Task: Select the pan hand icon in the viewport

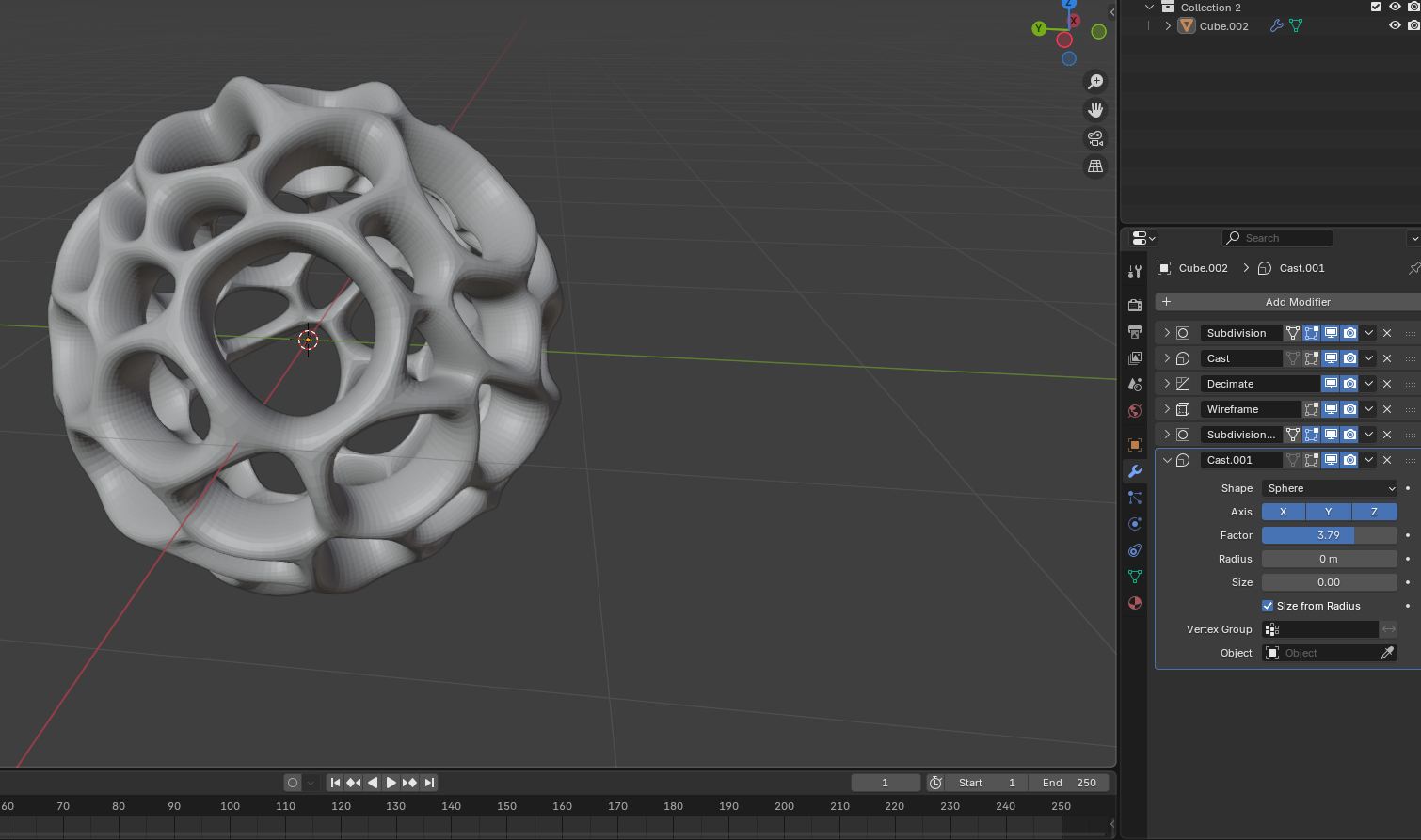Action: coord(1095,110)
